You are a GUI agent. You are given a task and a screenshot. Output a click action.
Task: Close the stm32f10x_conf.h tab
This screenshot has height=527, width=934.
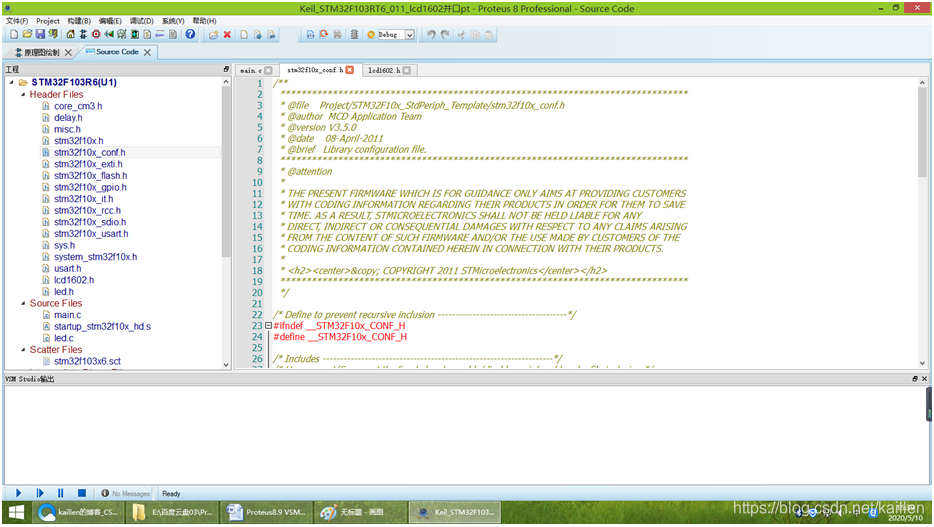click(x=350, y=70)
